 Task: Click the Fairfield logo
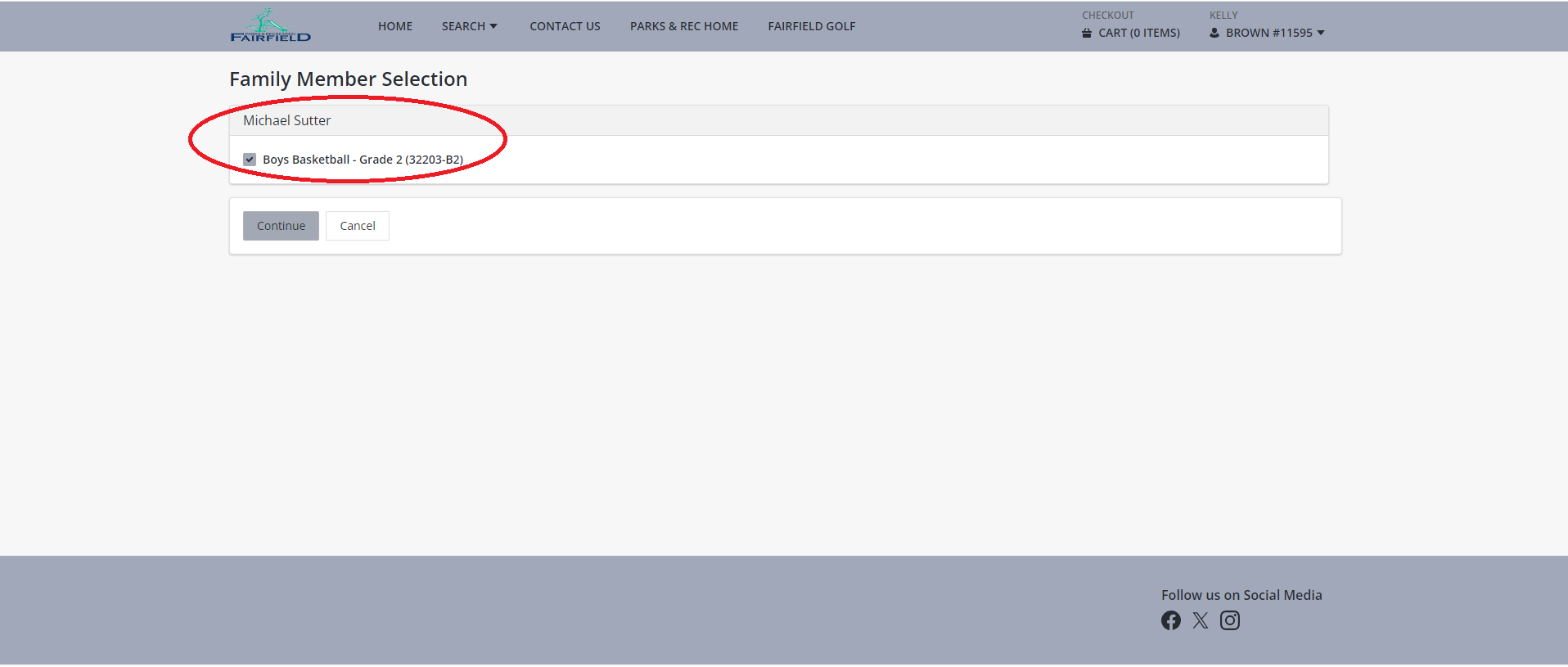pyautogui.click(x=270, y=26)
